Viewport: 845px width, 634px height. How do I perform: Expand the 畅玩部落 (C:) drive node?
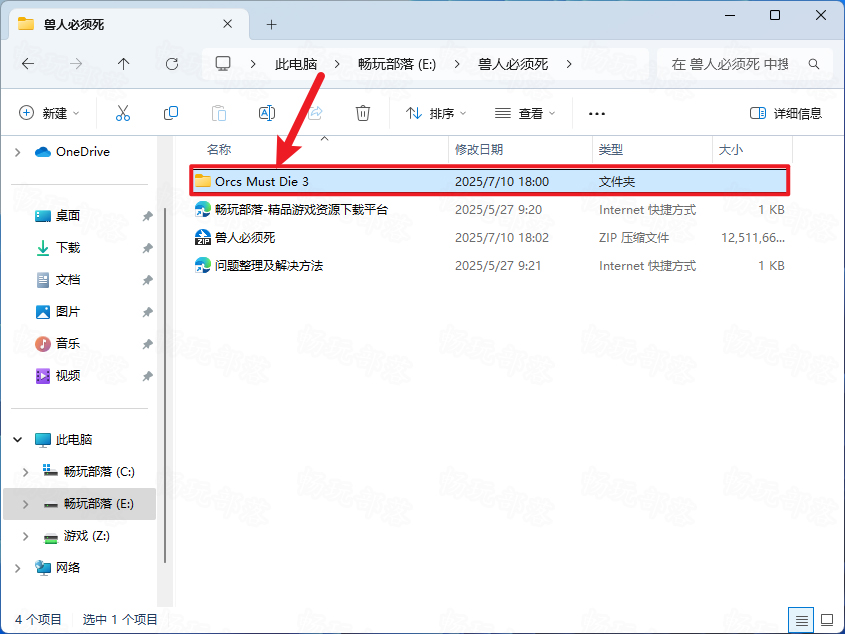25,472
